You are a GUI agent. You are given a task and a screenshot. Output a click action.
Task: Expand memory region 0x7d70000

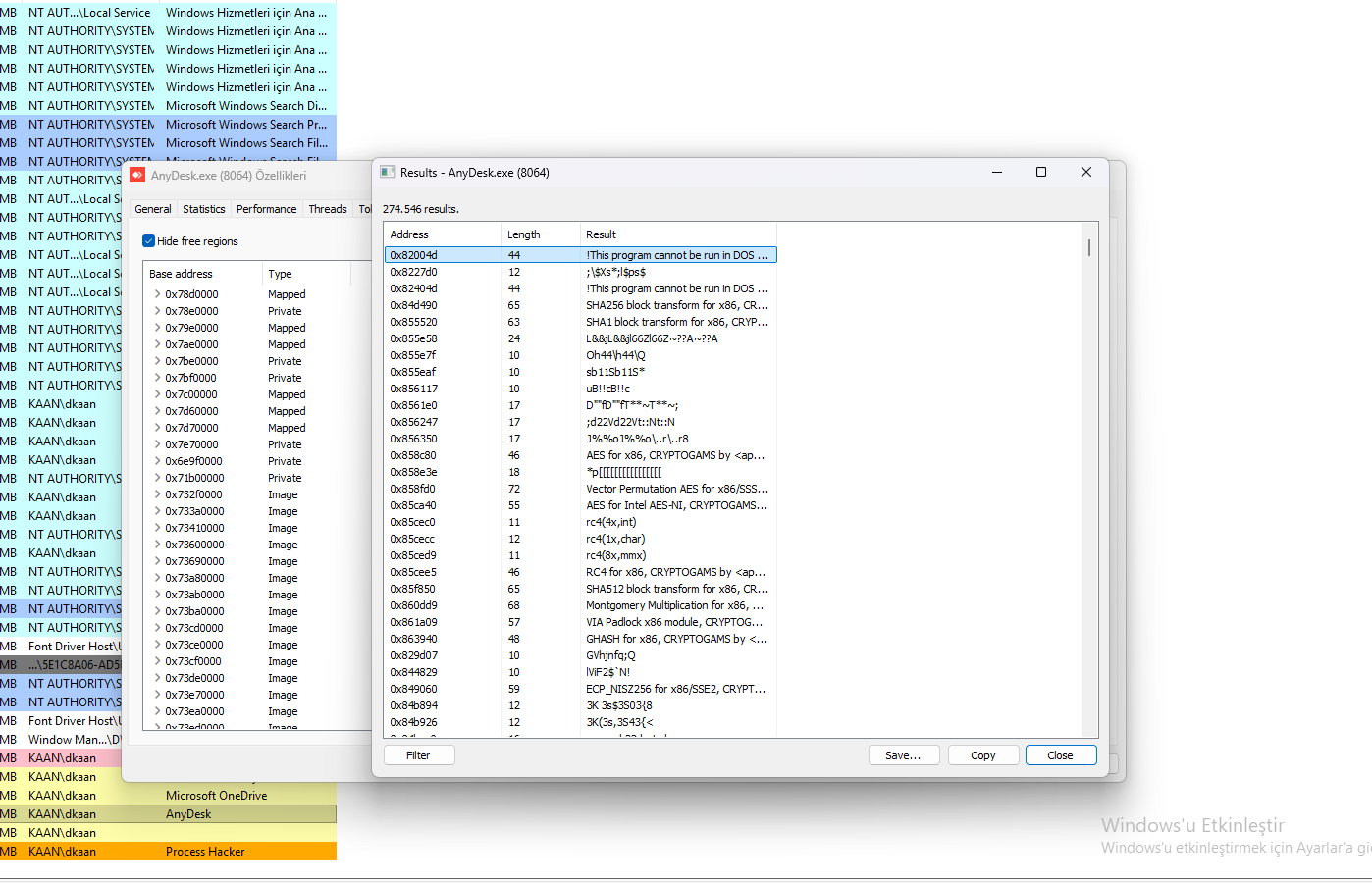(157, 428)
